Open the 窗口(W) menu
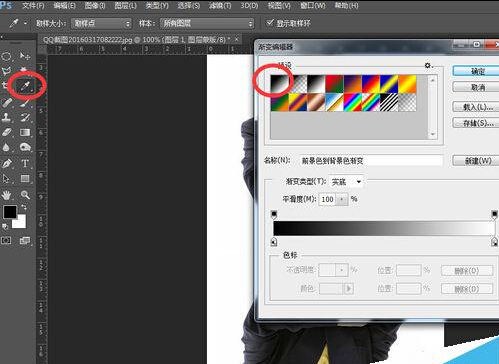 pyautogui.click(x=313, y=6)
